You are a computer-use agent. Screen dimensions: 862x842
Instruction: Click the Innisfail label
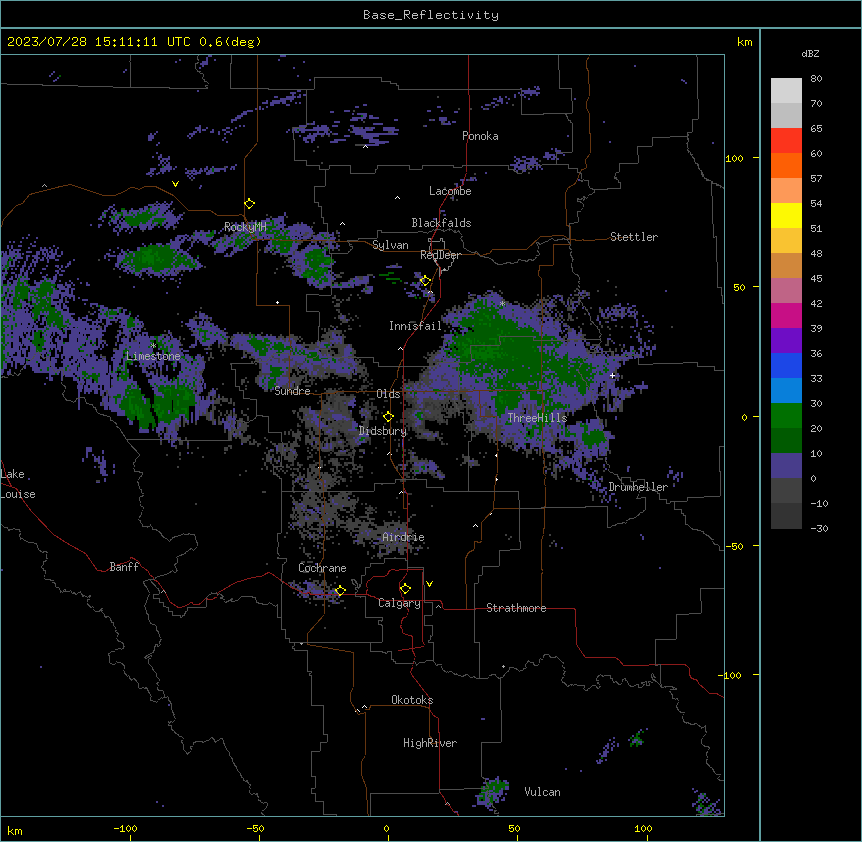pos(415,326)
